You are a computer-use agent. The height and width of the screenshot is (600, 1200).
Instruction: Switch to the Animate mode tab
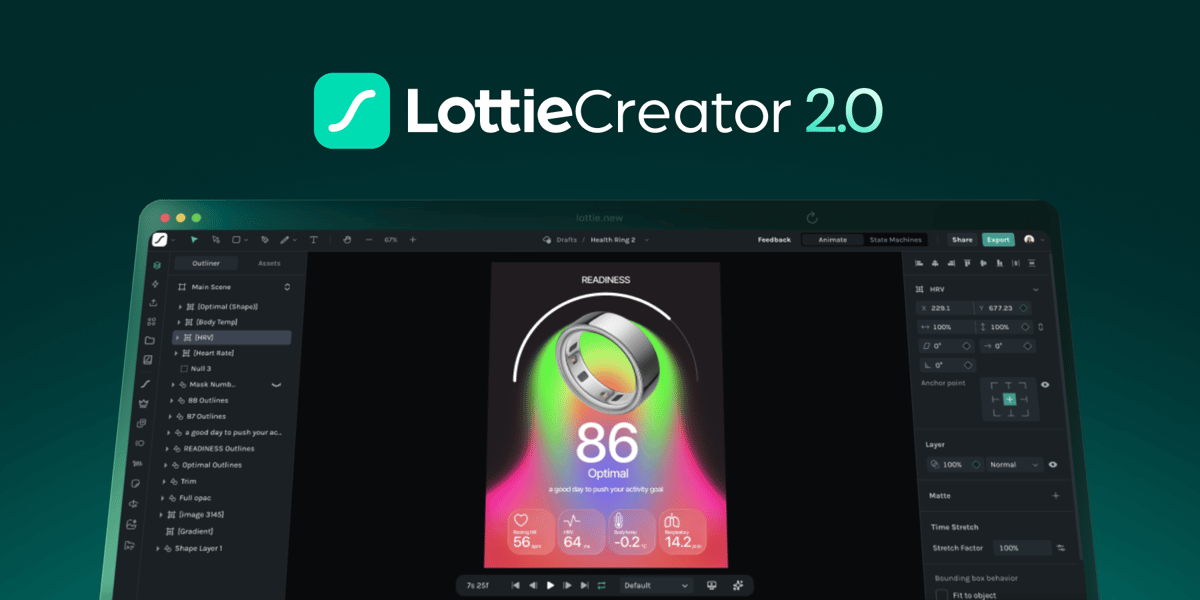pyautogui.click(x=832, y=240)
